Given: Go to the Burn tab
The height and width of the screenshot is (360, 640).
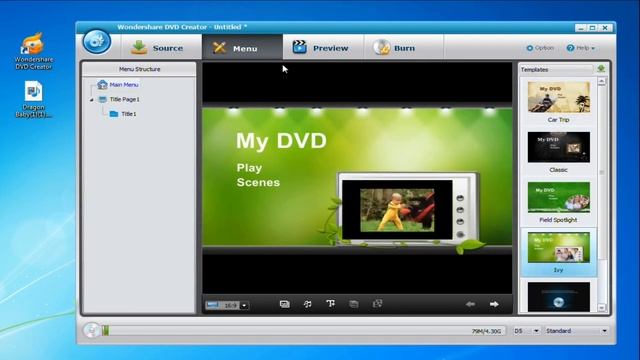Looking at the screenshot, I should point(403,48).
